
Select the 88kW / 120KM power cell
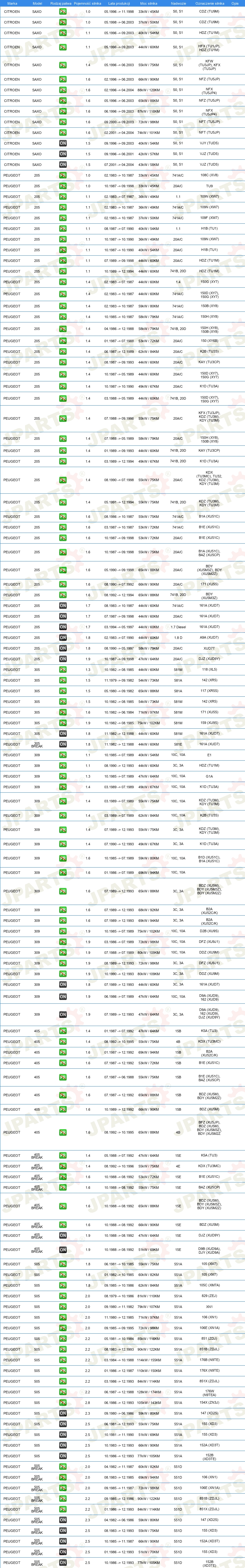tap(149, 90)
